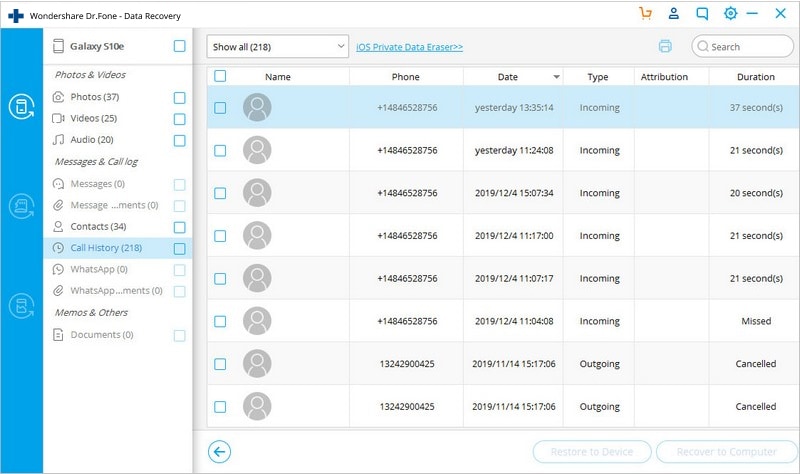Image resolution: width=800 pixels, height=474 pixels.
Task: Click avatar of the Missed call row
Action: pos(257,321)
